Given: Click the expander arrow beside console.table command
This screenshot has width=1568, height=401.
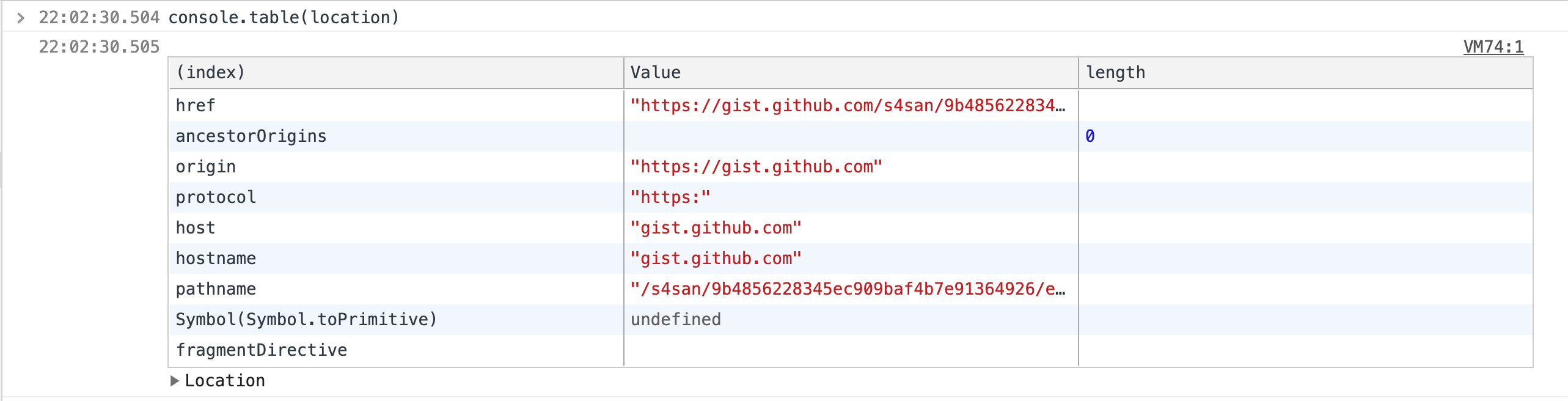Looking at the screenshot, I should point(20,18).
